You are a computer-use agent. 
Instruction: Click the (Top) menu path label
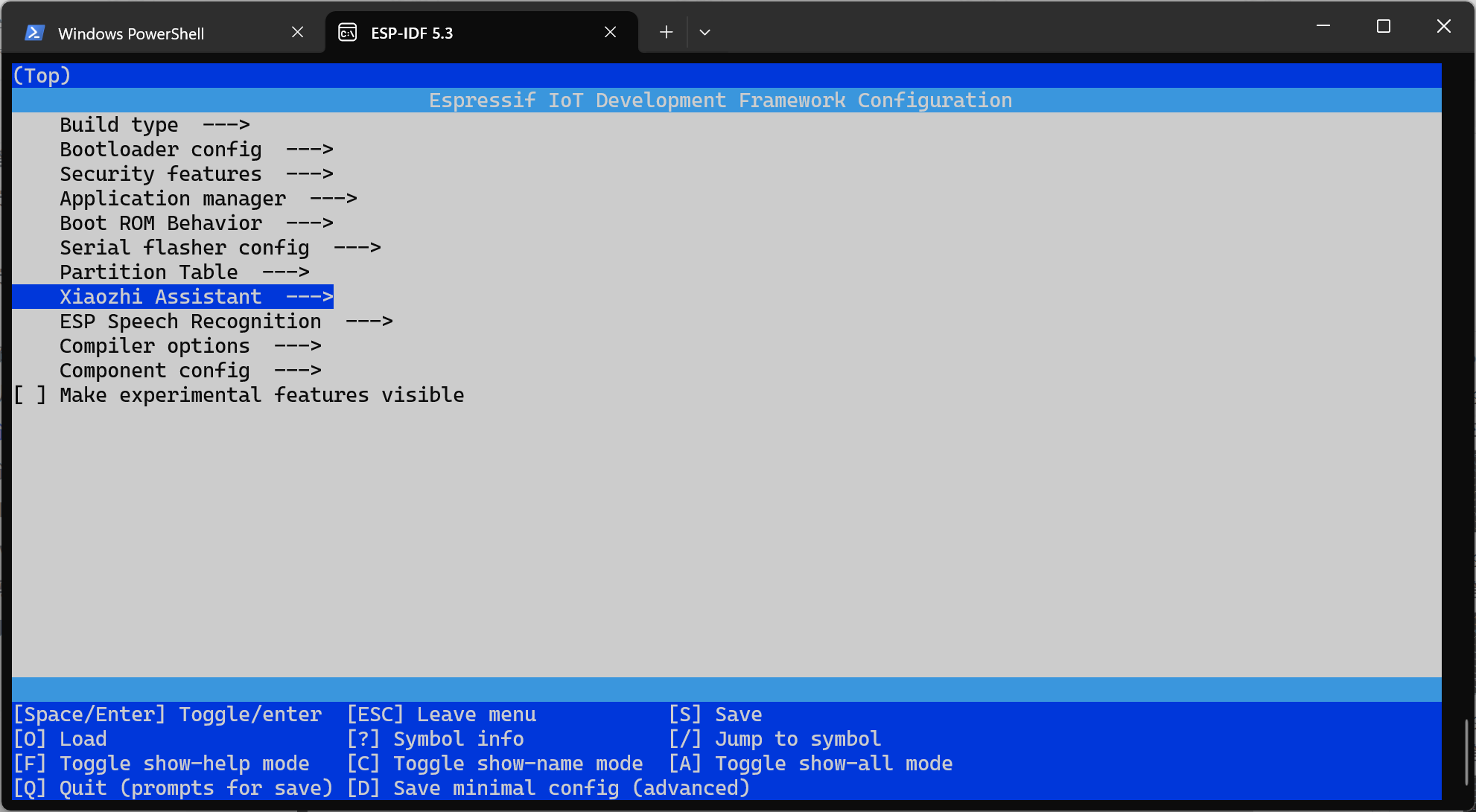[42, 75]
